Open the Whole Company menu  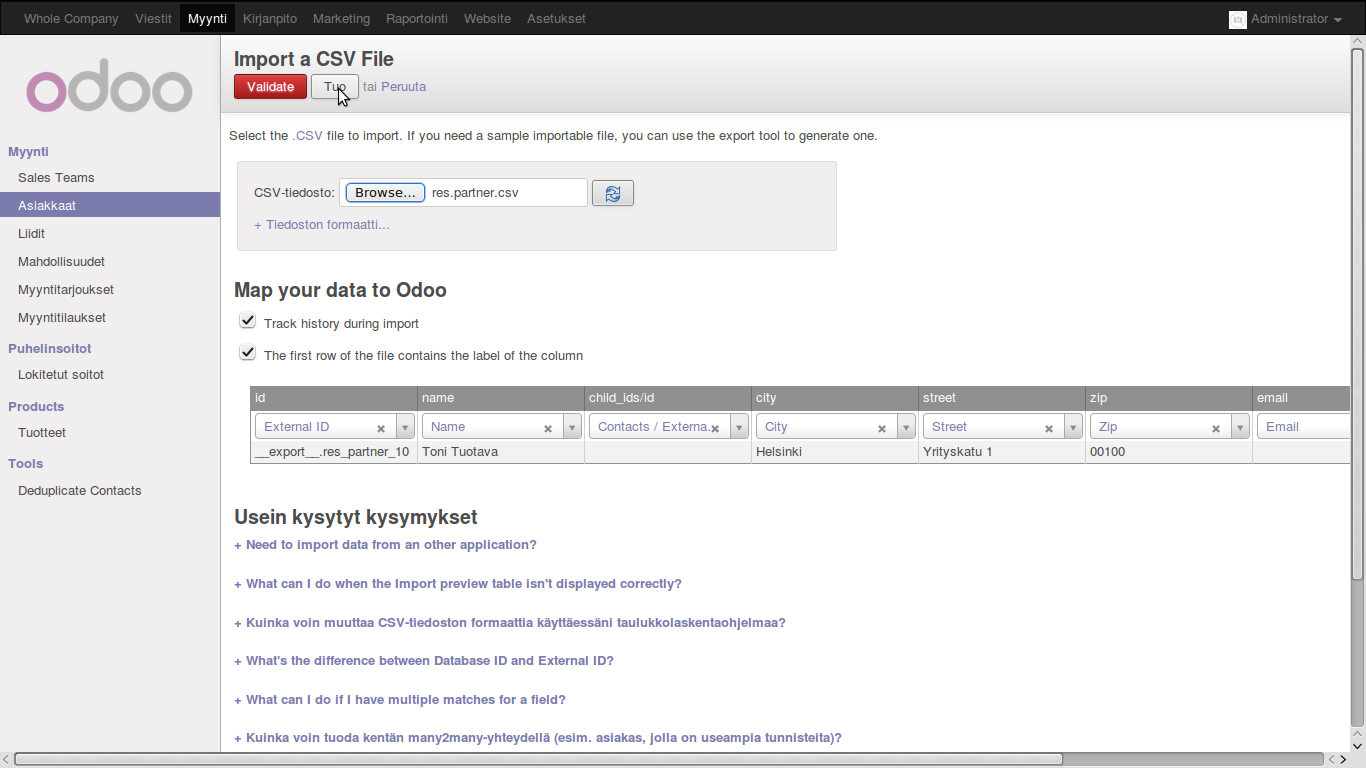pos(71,19)
